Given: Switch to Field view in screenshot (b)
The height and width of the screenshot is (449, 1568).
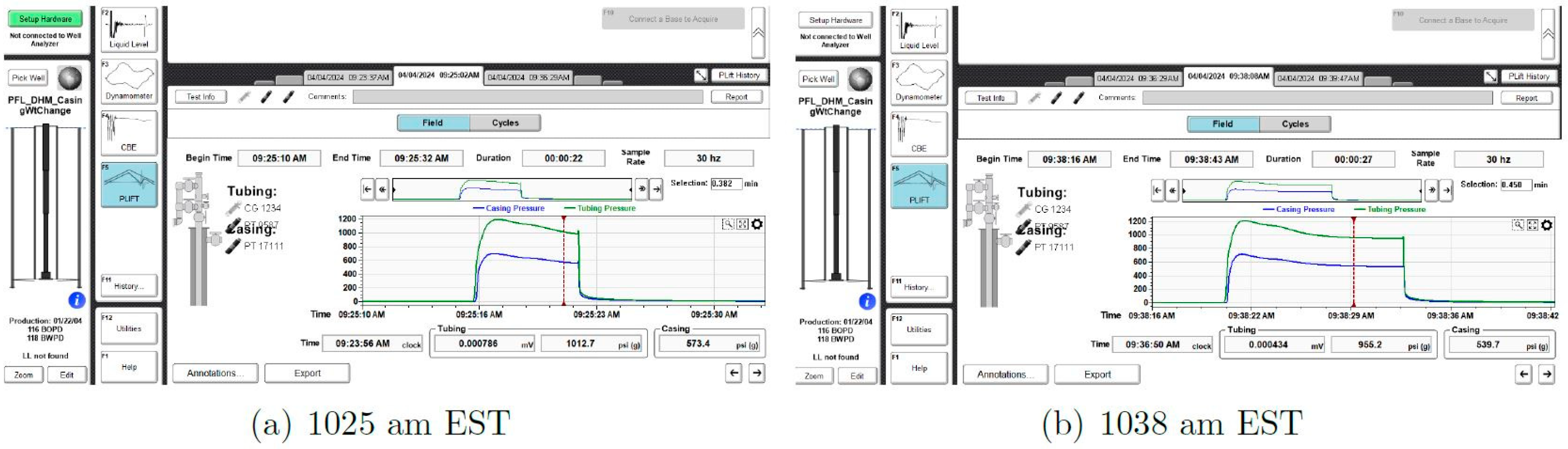Looking at the screenshot, I should coord(1223,124).
